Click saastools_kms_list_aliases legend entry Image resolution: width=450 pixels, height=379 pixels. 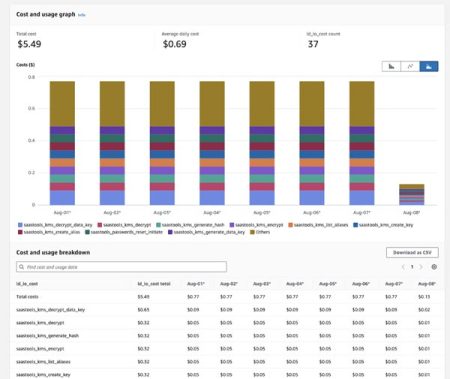(x=318, y=225)
